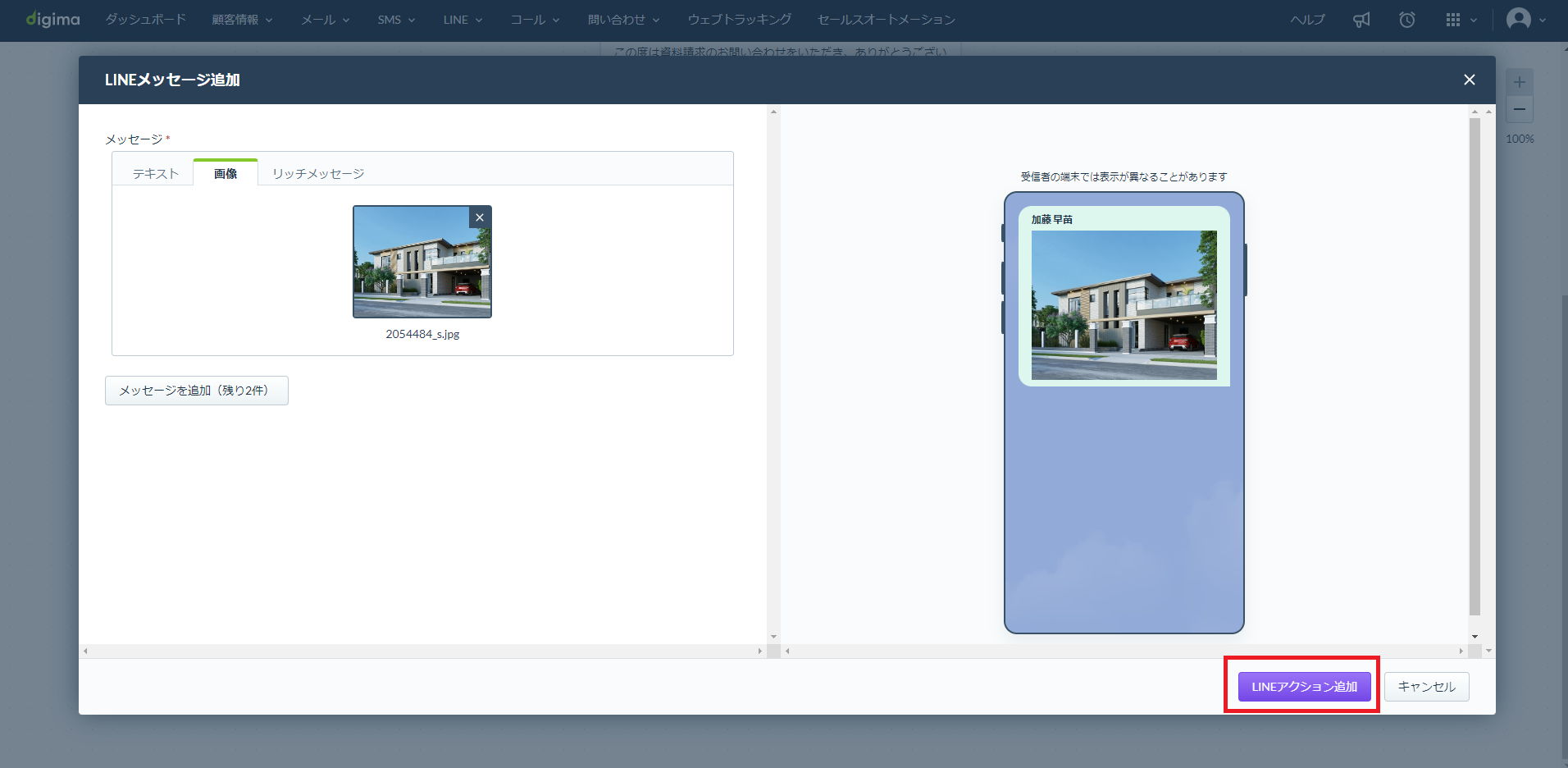Click the house image in phone preview
This screenshot has height=768, width=1568.
pyautogui.click(x=1124, y=304)
